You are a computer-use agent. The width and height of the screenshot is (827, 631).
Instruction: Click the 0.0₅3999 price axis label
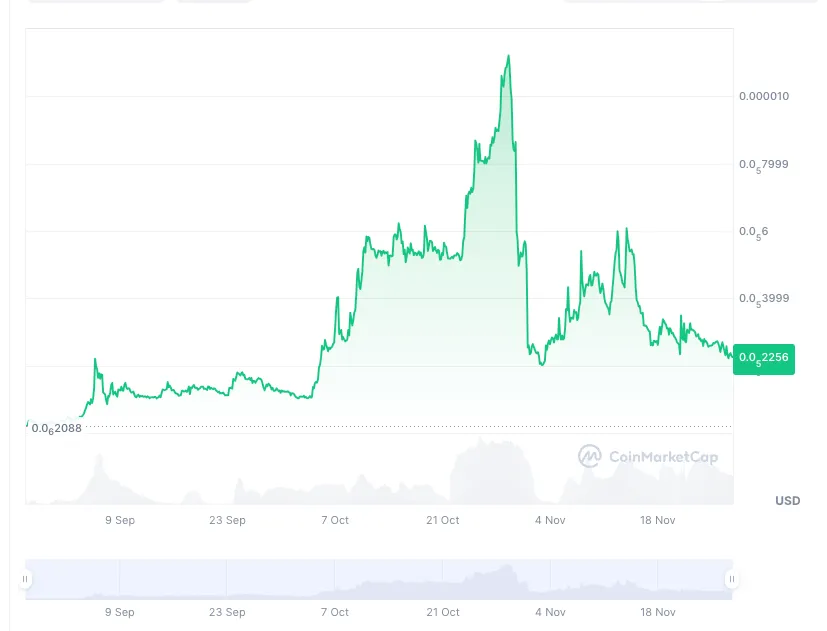pos(764,299)
